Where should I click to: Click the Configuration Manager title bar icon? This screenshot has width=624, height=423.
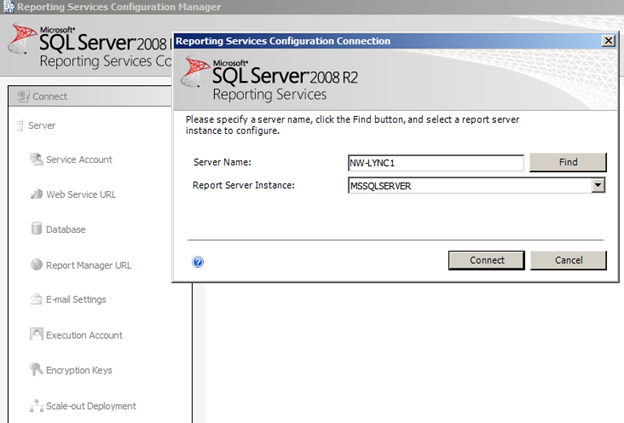[9, 7]
